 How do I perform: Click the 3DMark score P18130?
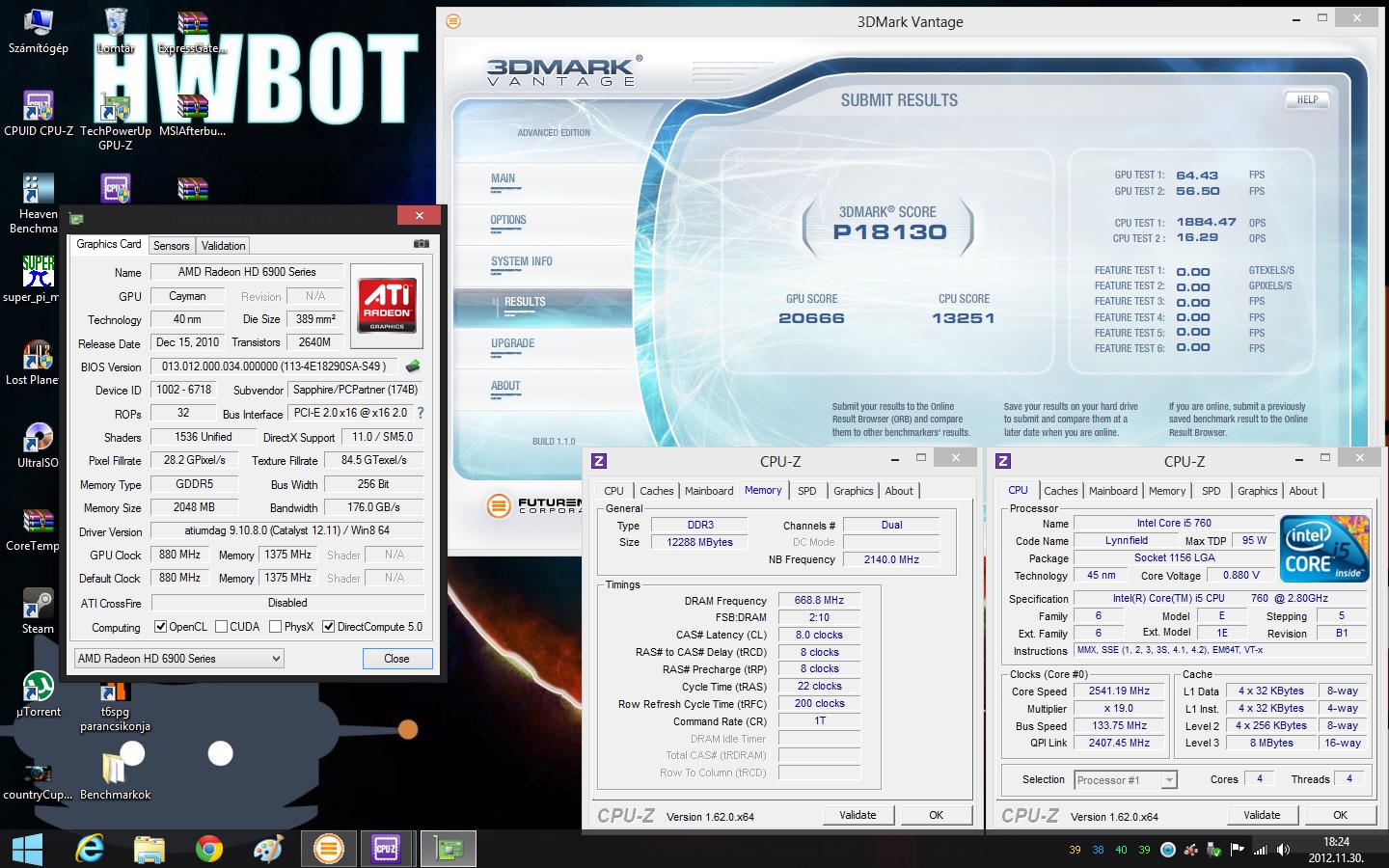pyautogui.click(x=889, y=232)
